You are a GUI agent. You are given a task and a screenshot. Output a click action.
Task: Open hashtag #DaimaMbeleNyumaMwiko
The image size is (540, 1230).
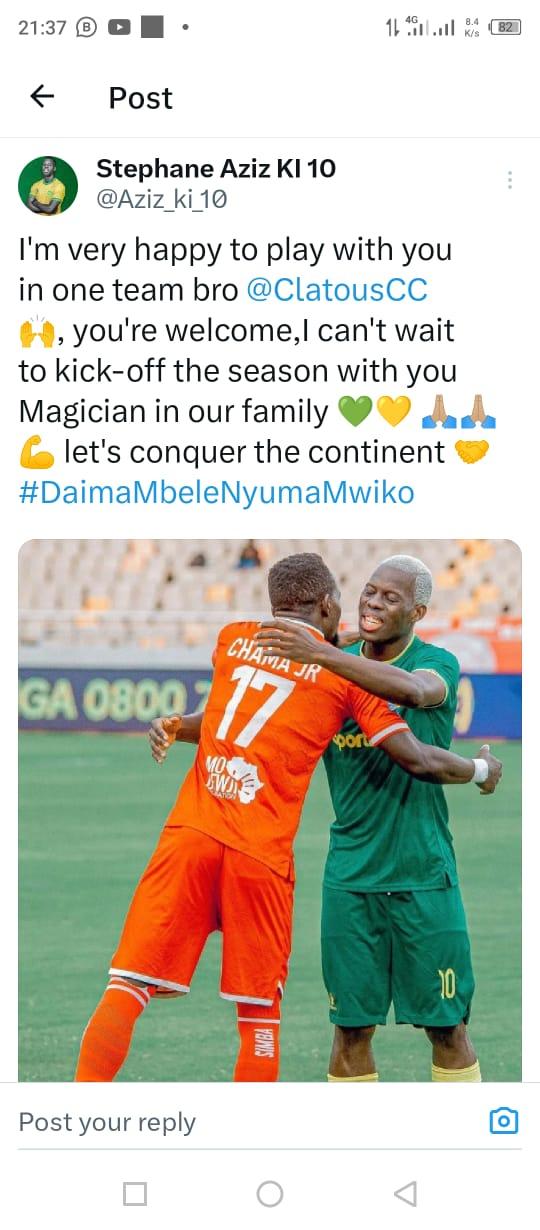pos(216,493)
